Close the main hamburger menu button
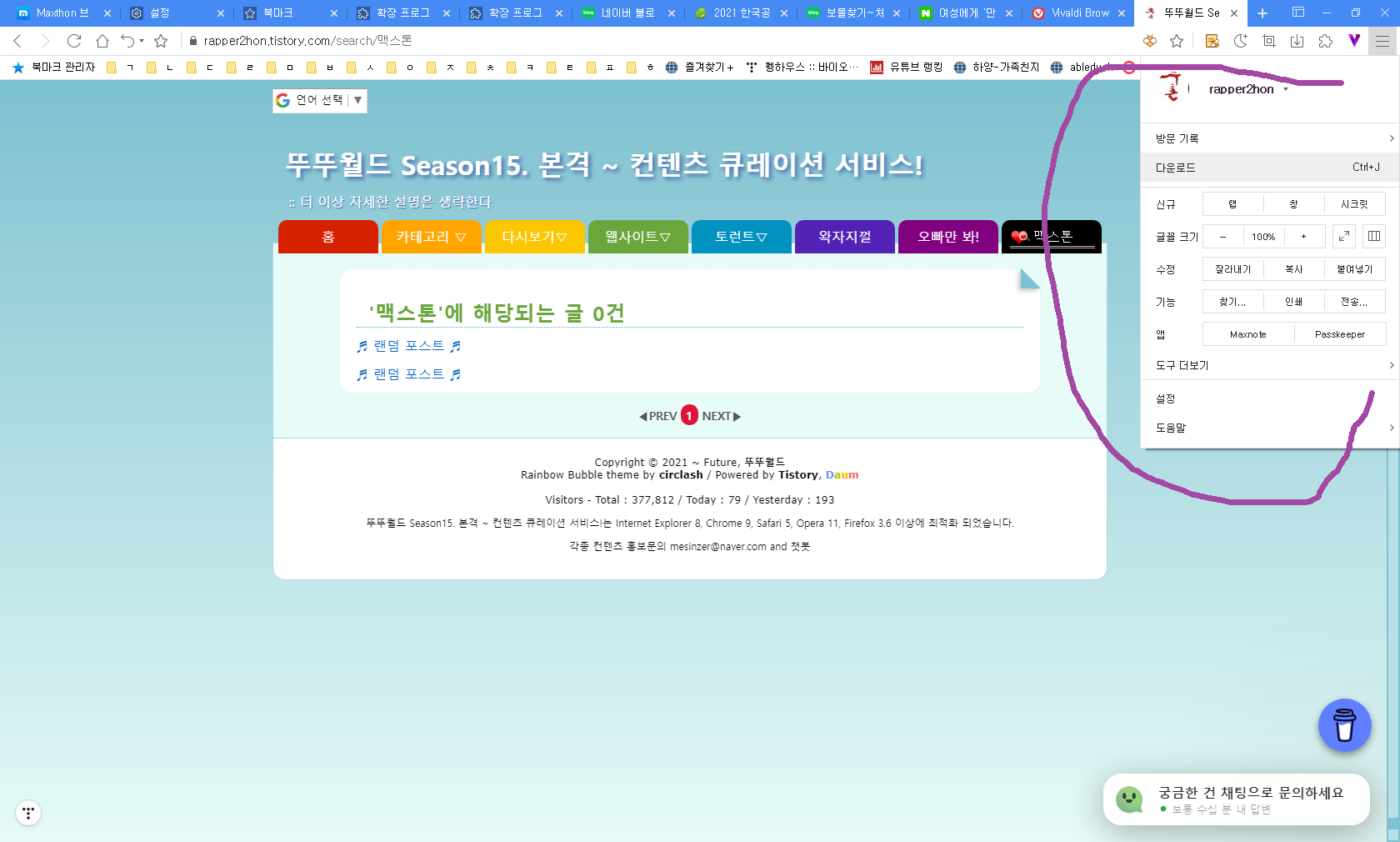The image size is (1400, 842). tap(1382, 41)
